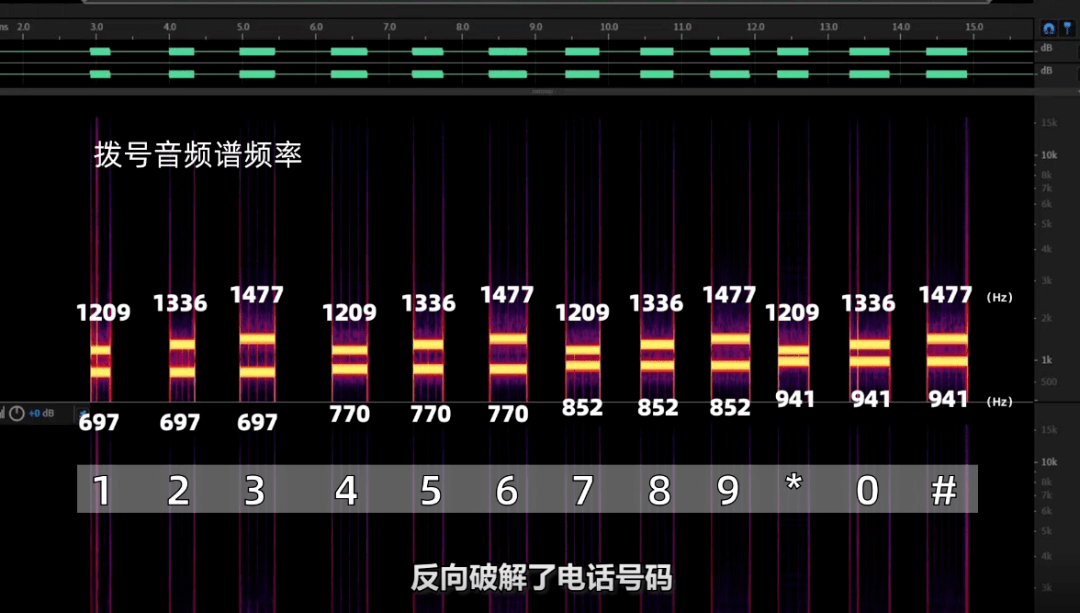Click the 14.0 mark on the time ruler

click(901, 27)
